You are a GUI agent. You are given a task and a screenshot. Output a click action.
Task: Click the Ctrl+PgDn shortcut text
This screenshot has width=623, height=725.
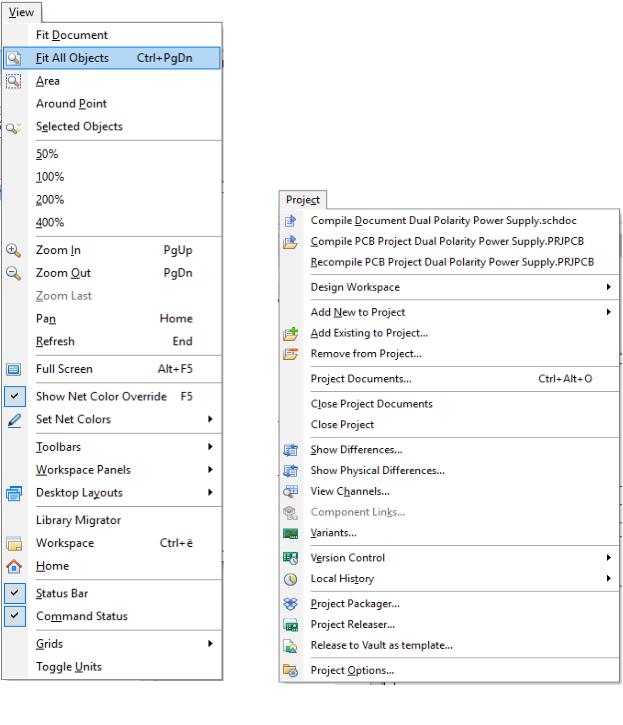pyautogui.click(x=164, y=58)
